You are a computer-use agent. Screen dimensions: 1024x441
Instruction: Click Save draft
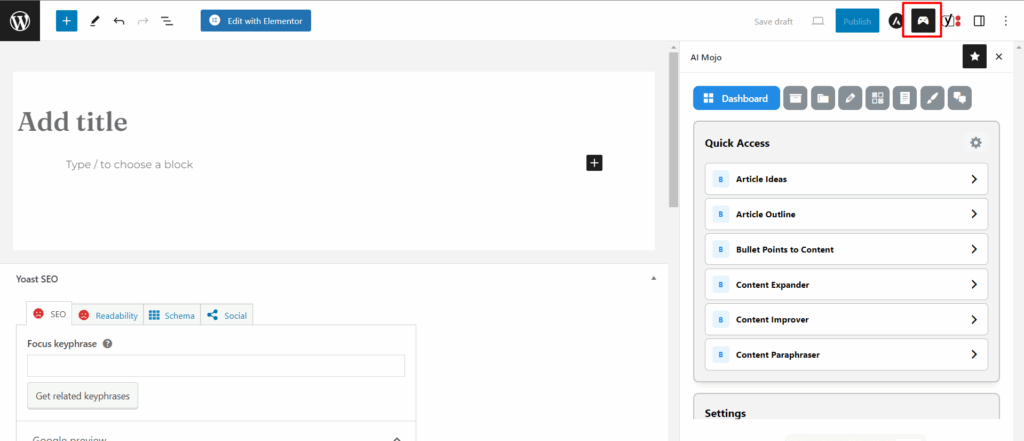pos(773,22)
